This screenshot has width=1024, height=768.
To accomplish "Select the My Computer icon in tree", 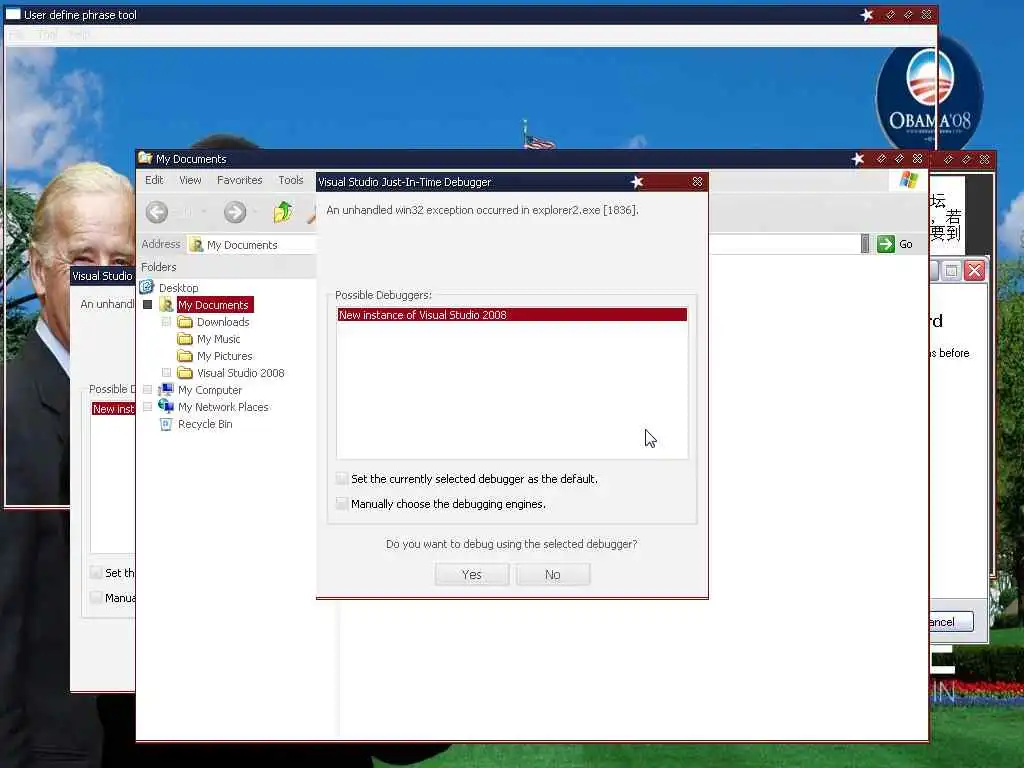I will (167, 390).
